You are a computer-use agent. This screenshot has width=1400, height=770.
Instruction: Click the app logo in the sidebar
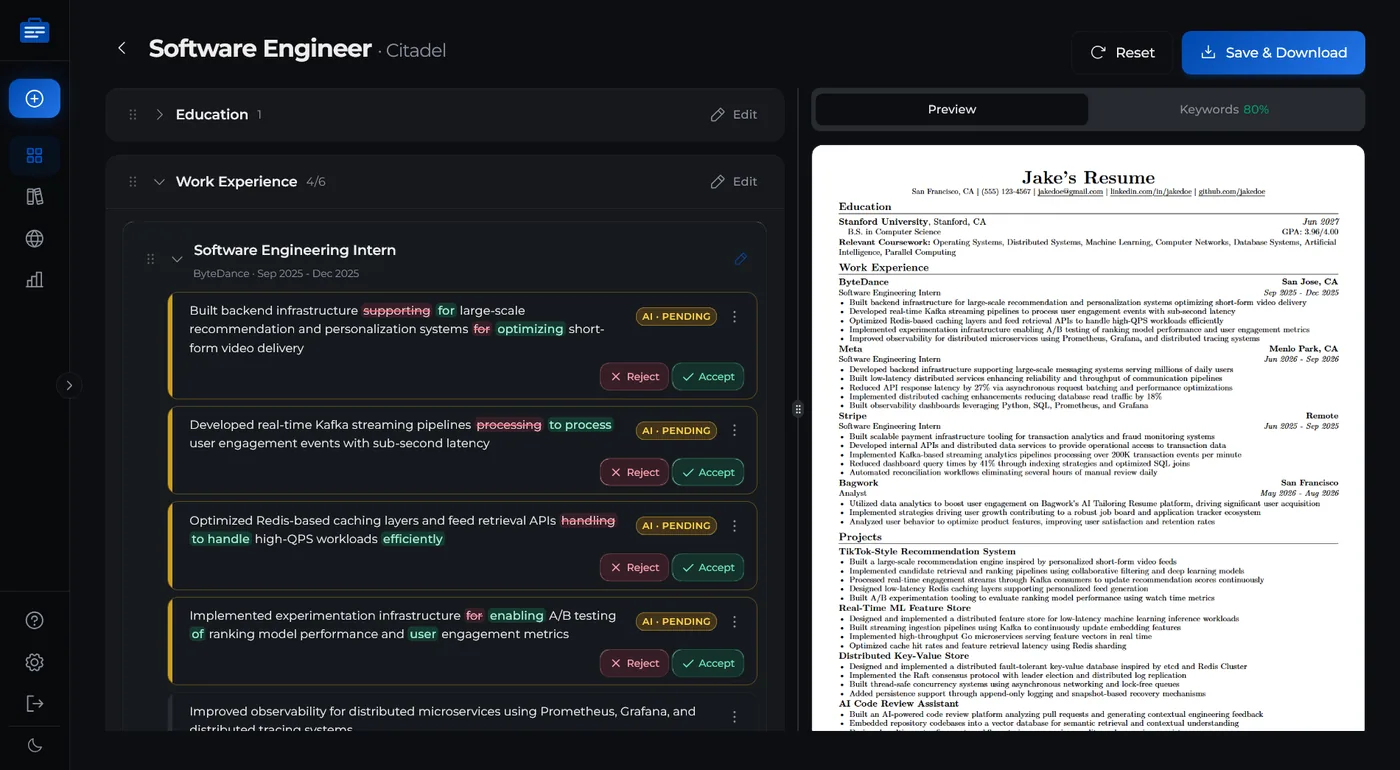click(34, 31)
